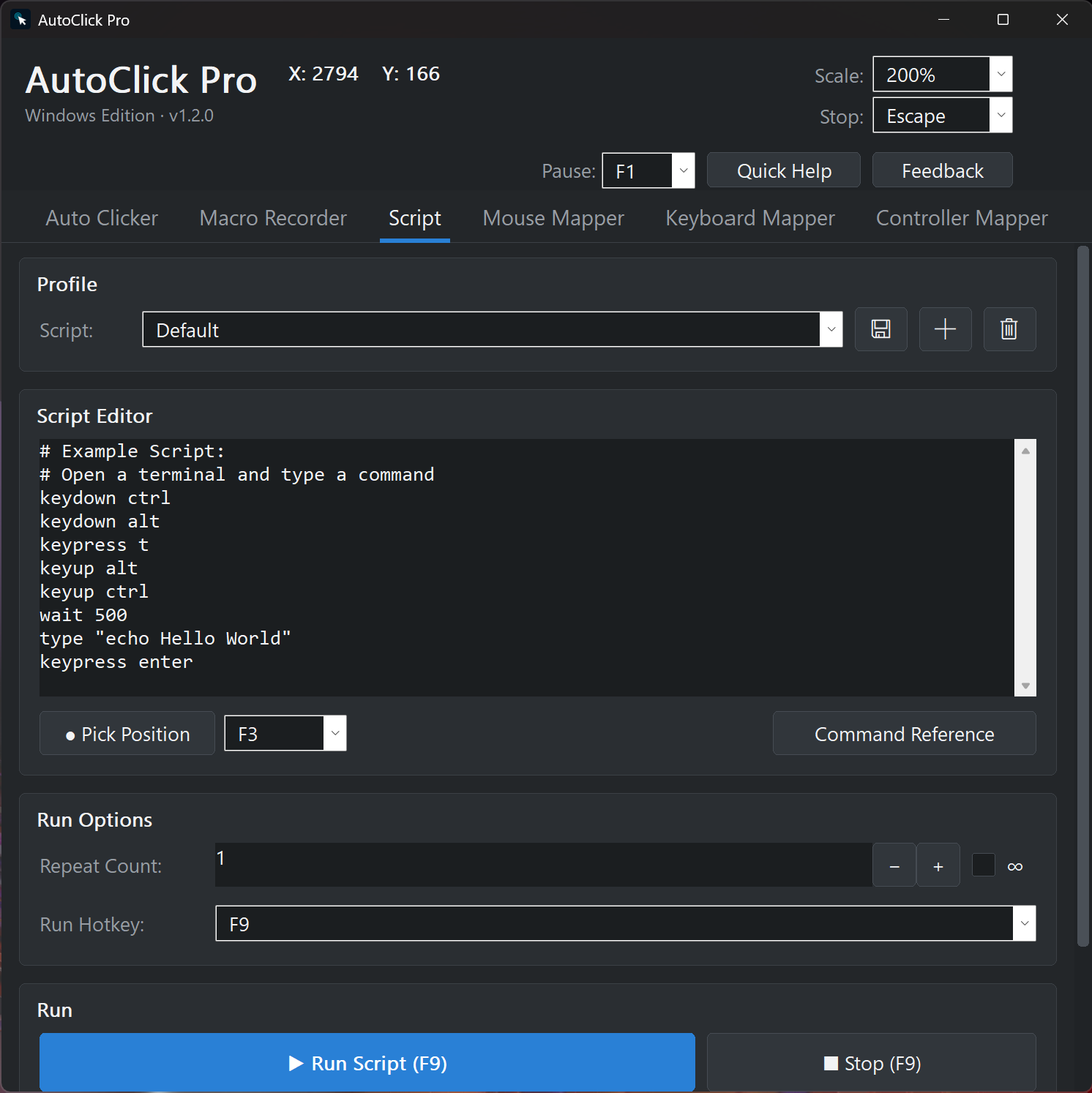Save the current script profile
Viewport: 1092px width, 1093px height.
[880, 329]
